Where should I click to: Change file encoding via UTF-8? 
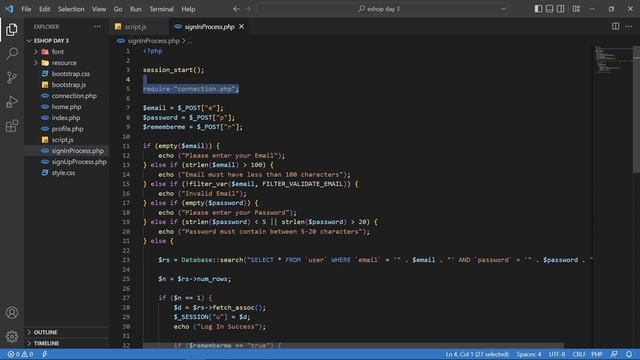coord(557,354)
